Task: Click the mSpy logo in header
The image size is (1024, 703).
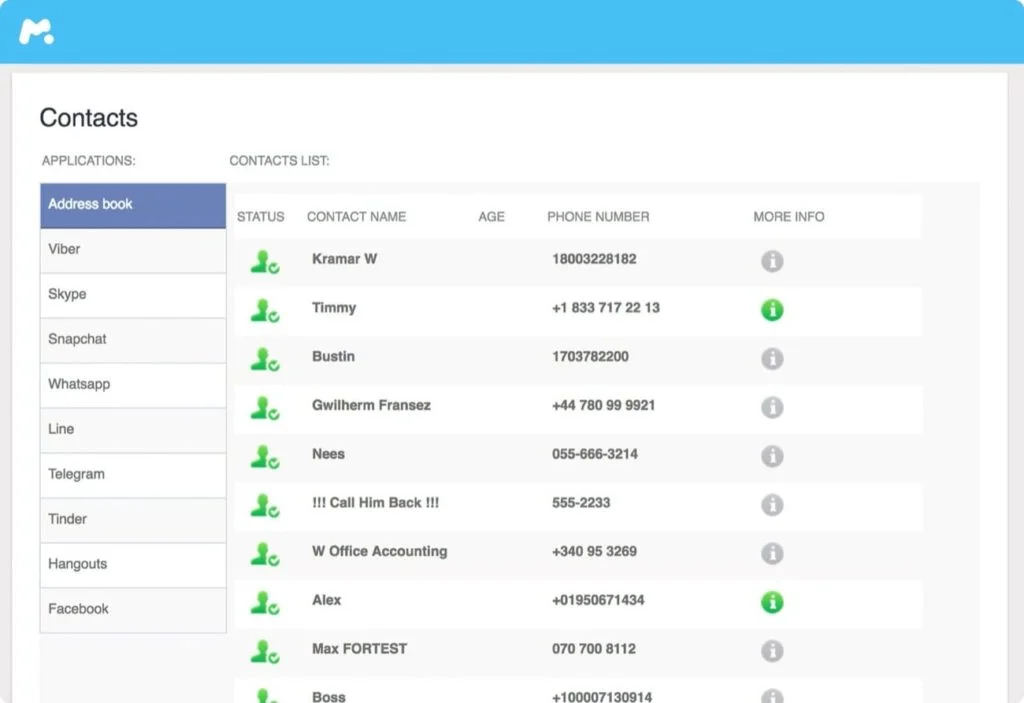Action: click(36, 31)
